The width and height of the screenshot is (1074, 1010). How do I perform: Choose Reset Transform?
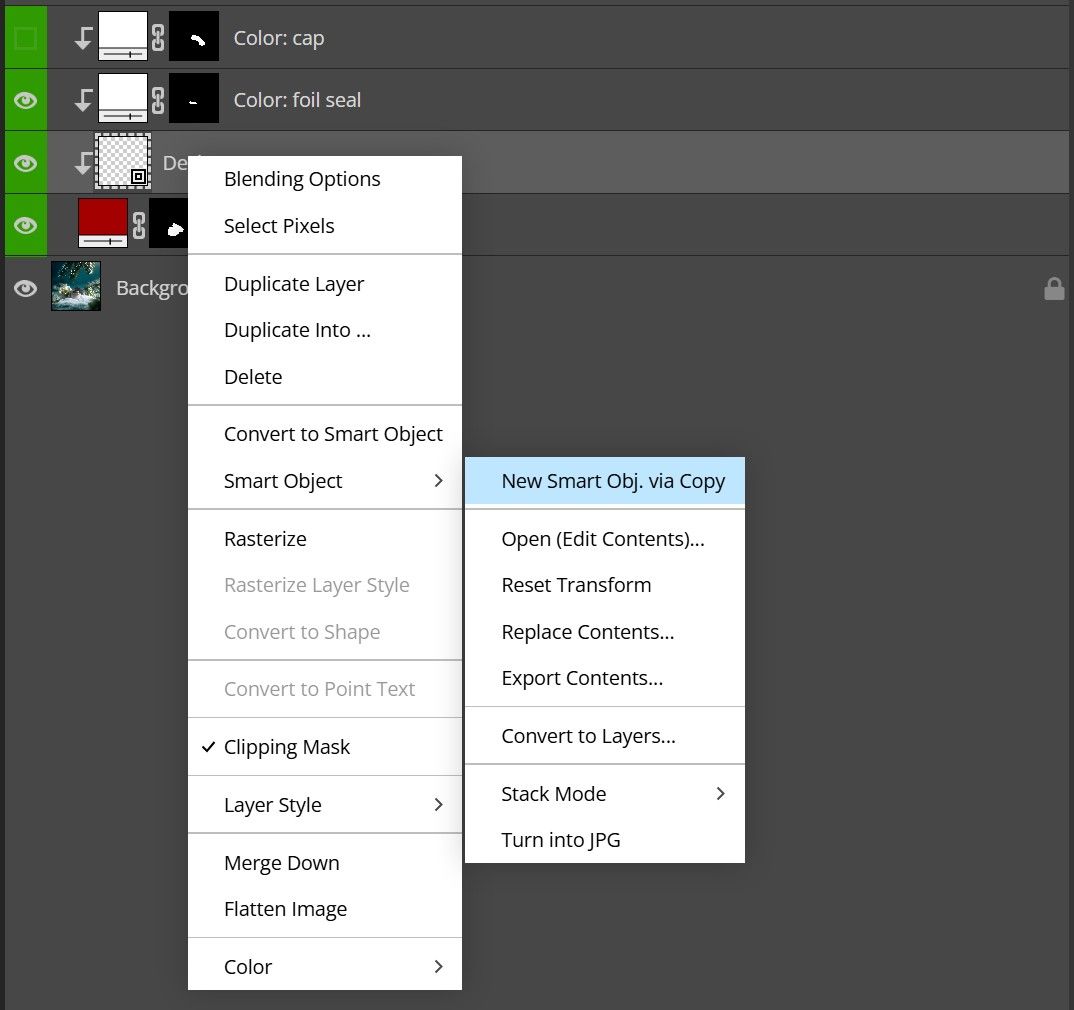click(x=605, y=585)
